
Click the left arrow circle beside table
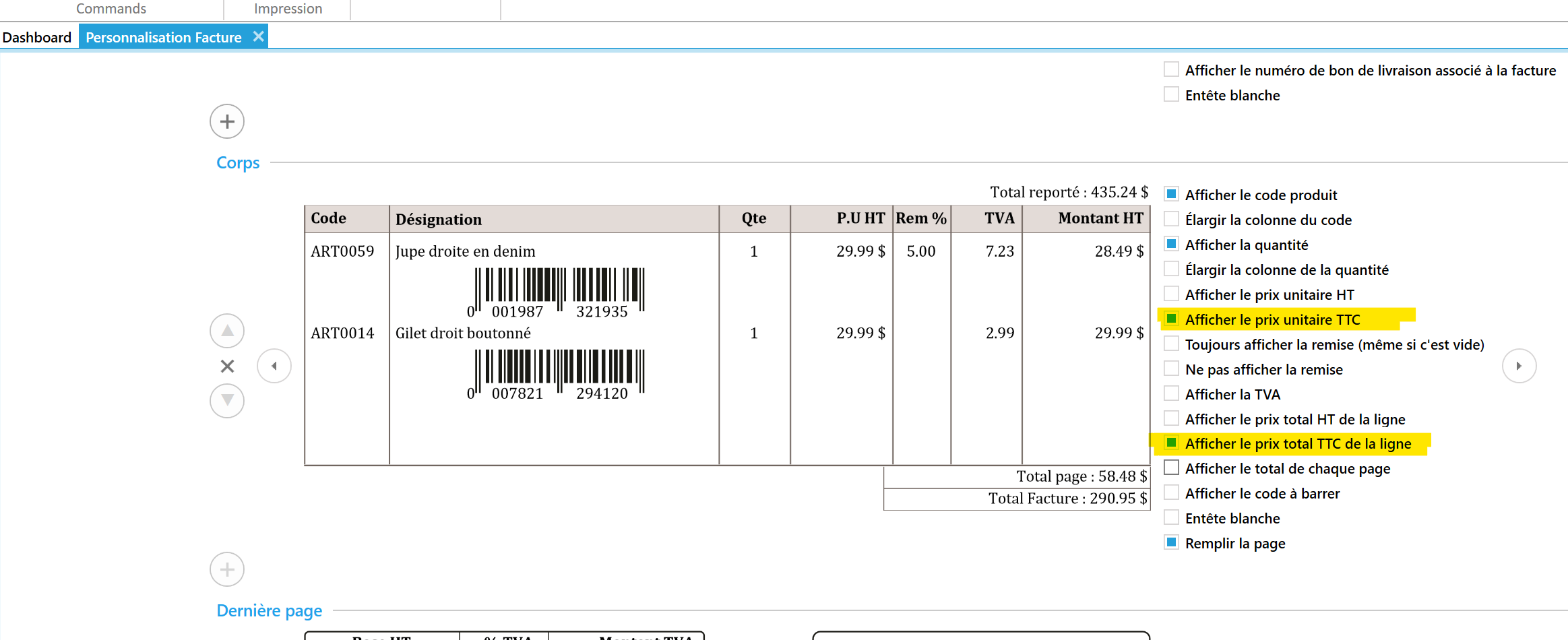click(274, 366)
